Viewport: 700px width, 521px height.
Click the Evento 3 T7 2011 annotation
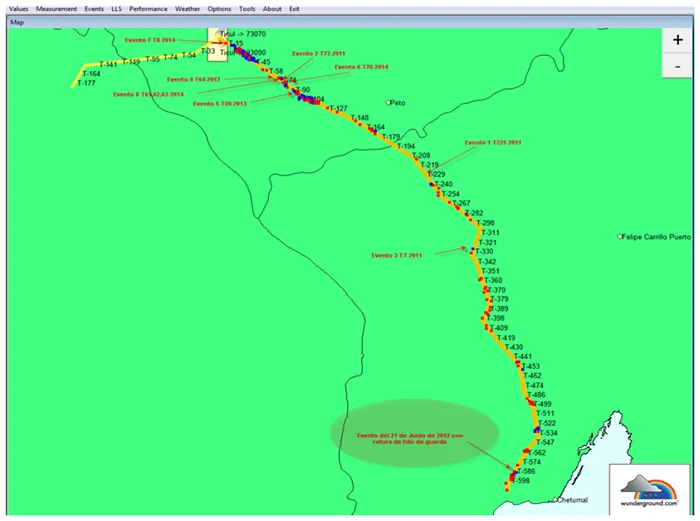397,256
